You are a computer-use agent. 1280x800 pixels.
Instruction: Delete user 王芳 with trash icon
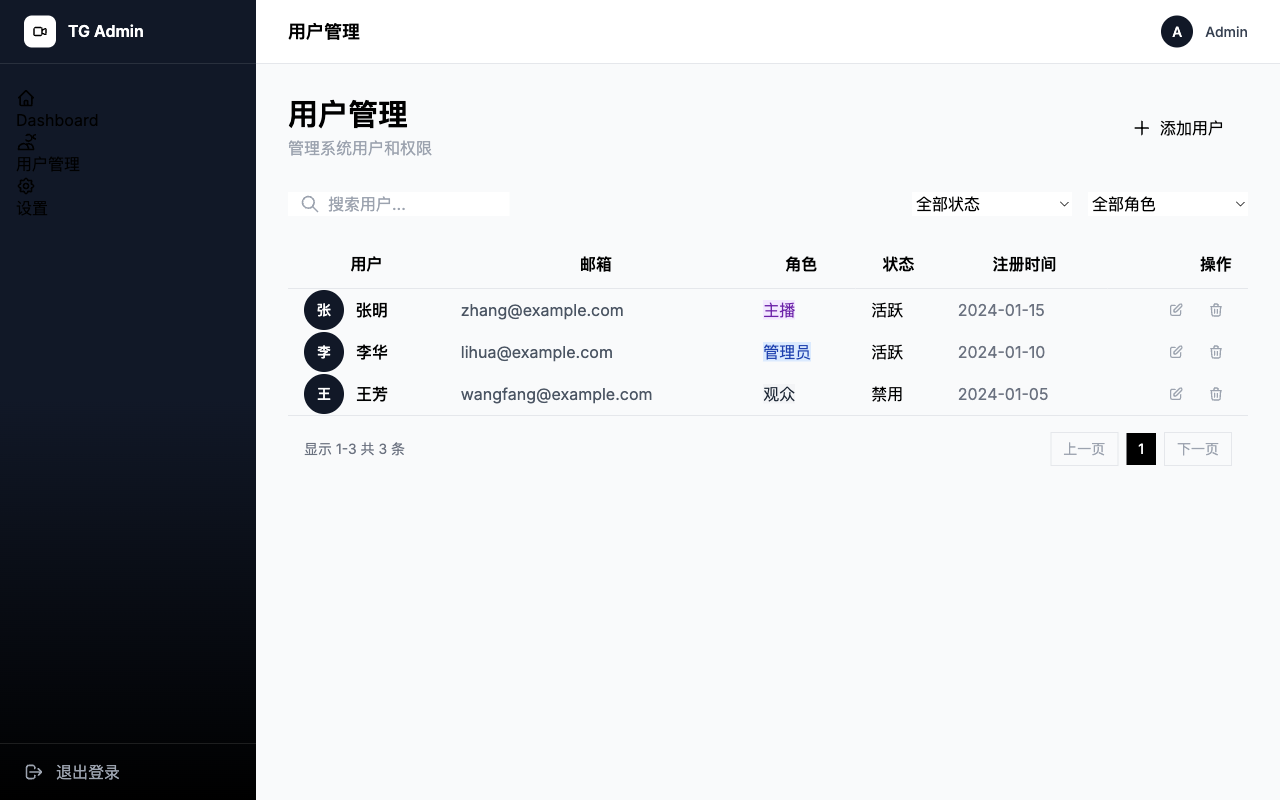tap(1216, 394)
